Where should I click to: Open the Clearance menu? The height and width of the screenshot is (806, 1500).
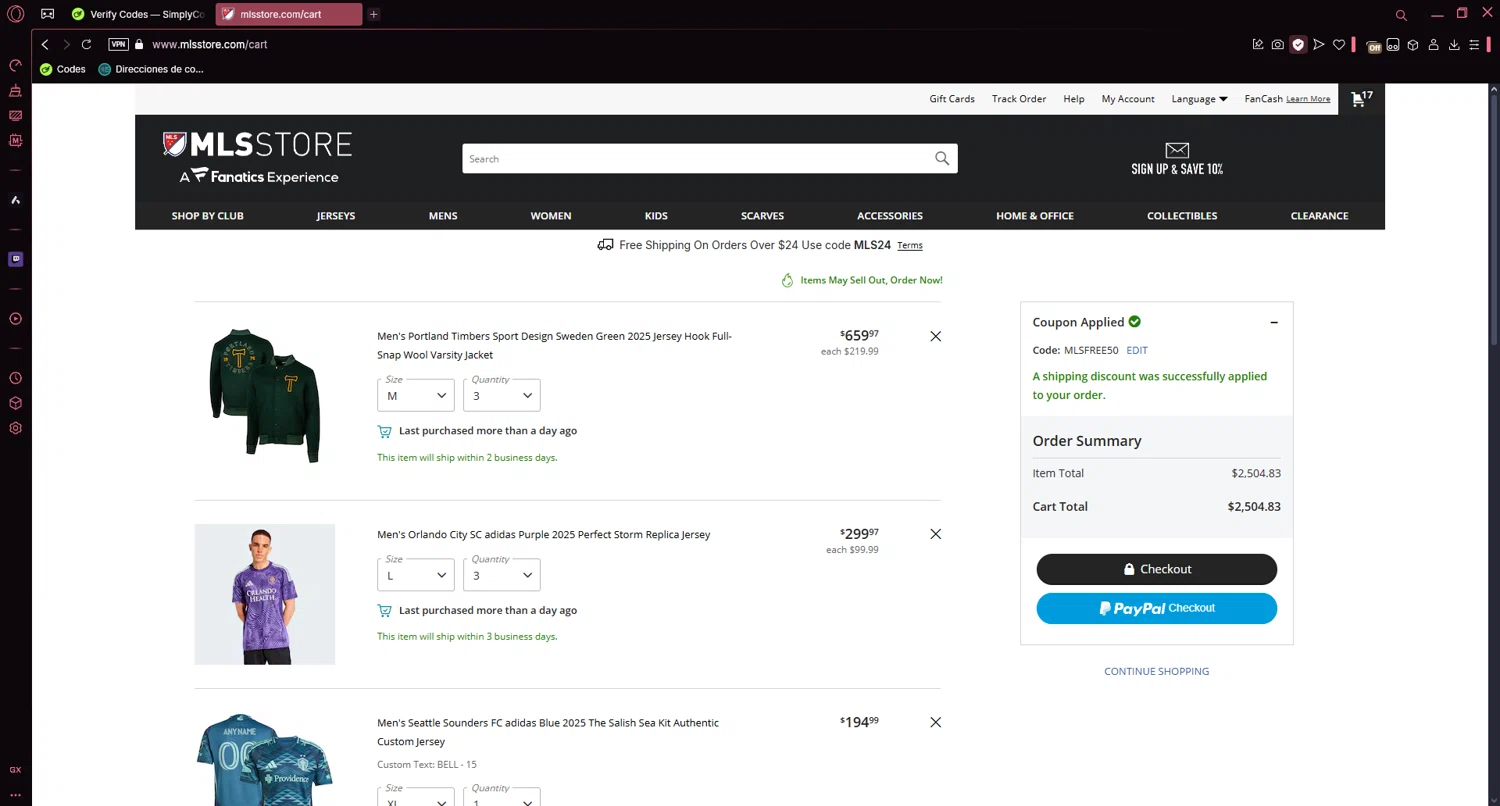click(1320, 216)
